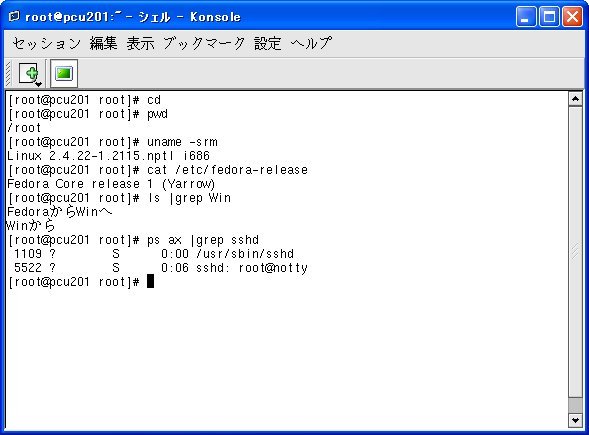Open the 設定 menu
589x435 pixels.
click(x=267, y=43)
